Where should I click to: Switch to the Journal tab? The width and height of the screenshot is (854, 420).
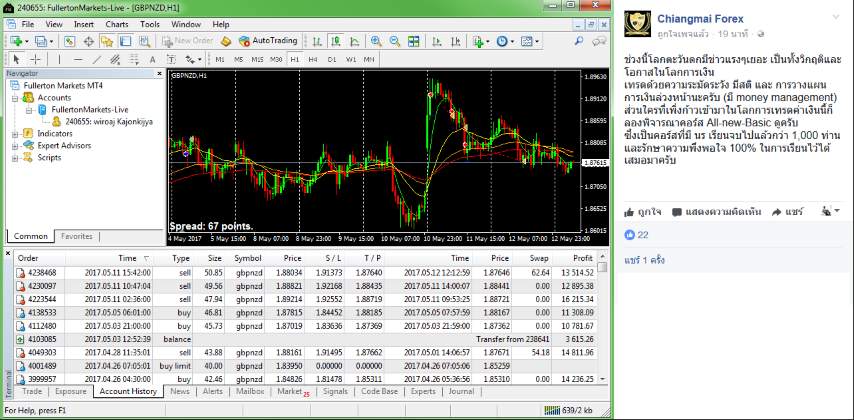tap(461, 391)
